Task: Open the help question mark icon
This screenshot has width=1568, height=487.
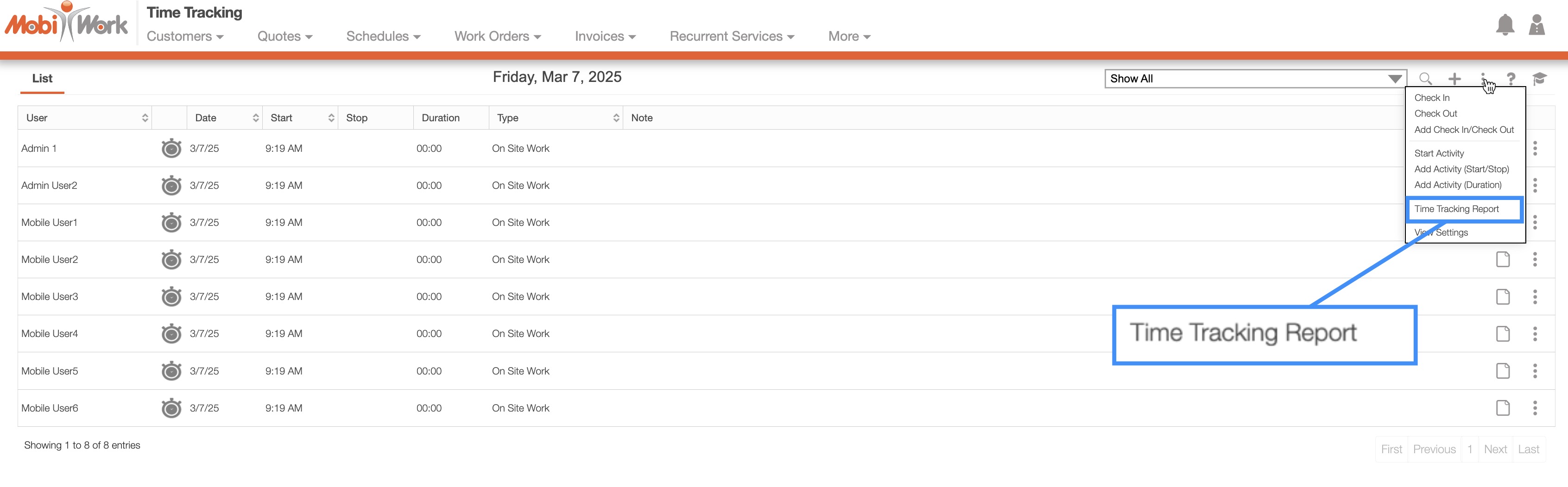Action: [1511, 78]
